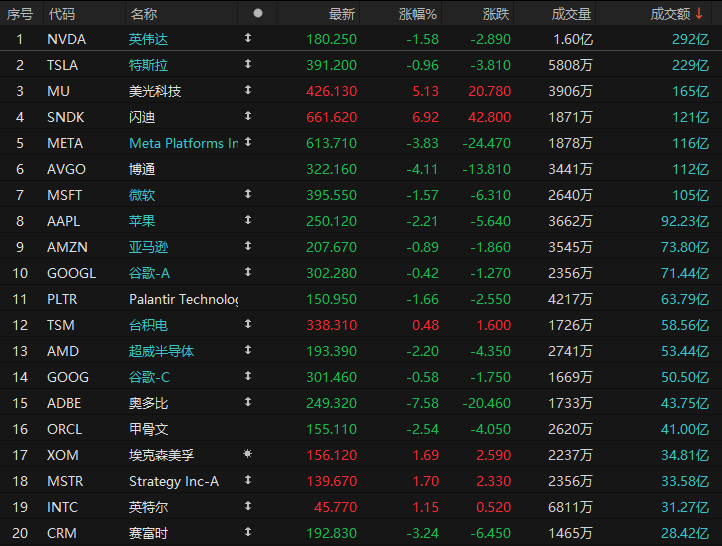This screenshot has height=546, width=722.
Task: Select the 博通 name cell
Action: pyautogui.click(x=142, y=169)
